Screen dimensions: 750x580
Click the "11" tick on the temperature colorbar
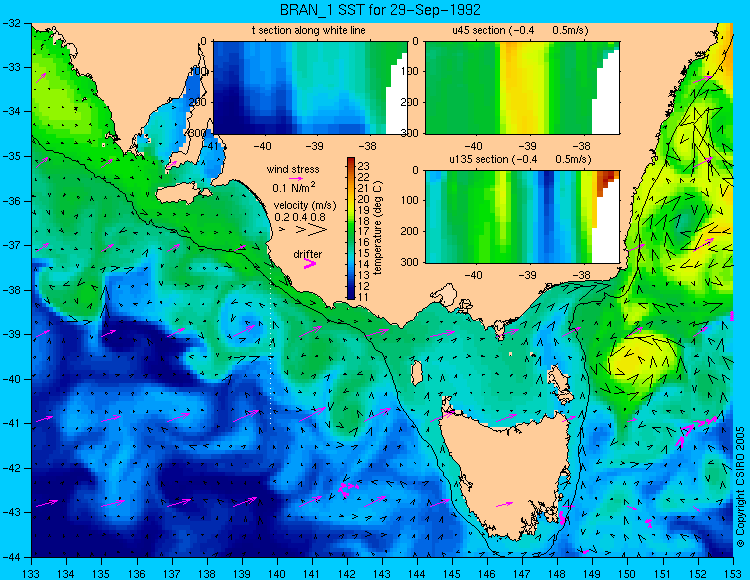(364, 297)
